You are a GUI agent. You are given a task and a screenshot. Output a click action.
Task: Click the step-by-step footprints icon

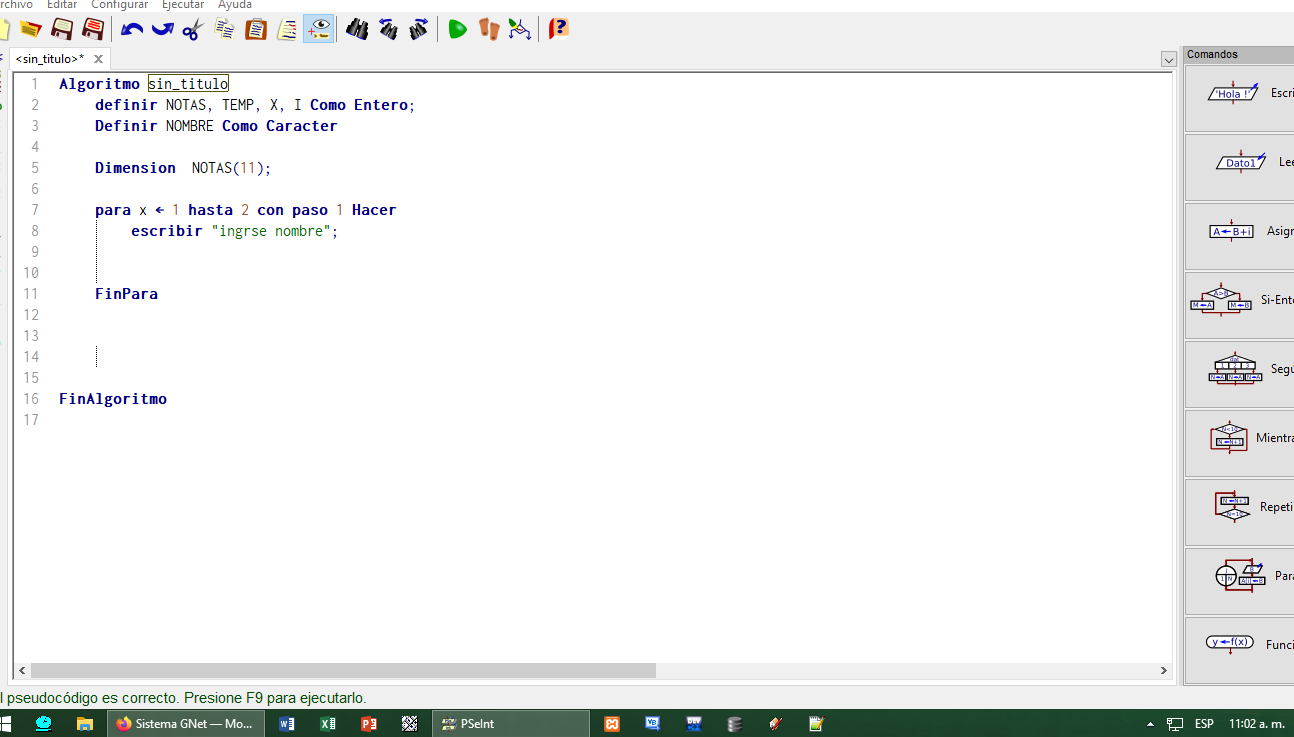pyautogui.click(x=488, y=29)
